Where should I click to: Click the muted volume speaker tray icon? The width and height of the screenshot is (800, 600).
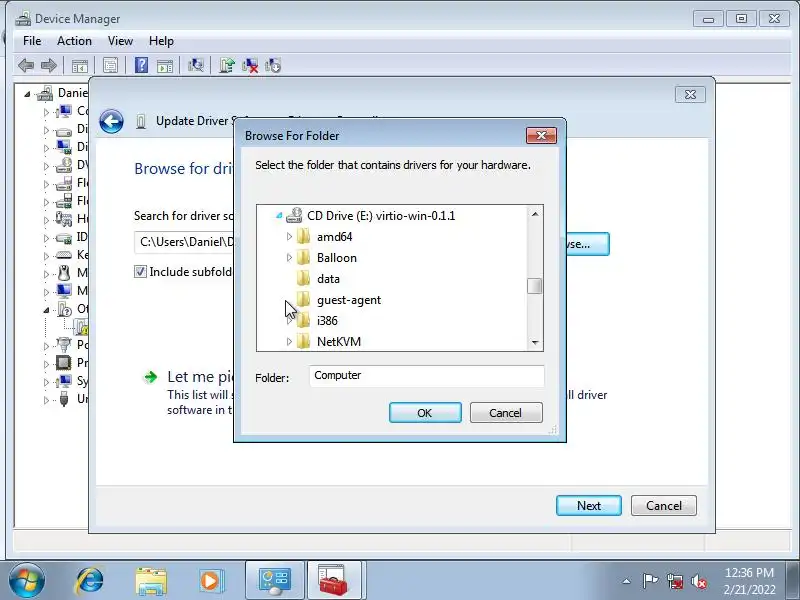(699, 581)
